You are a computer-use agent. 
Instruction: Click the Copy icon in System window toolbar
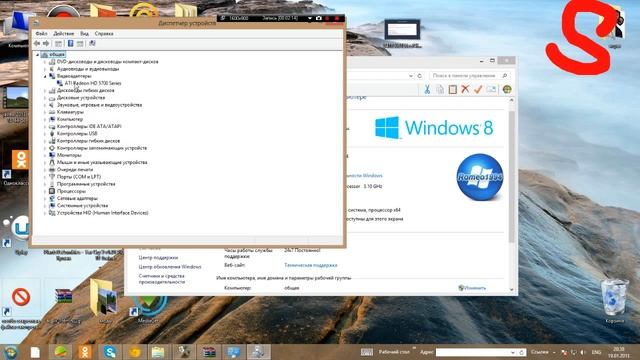click(x=440, y=89)
